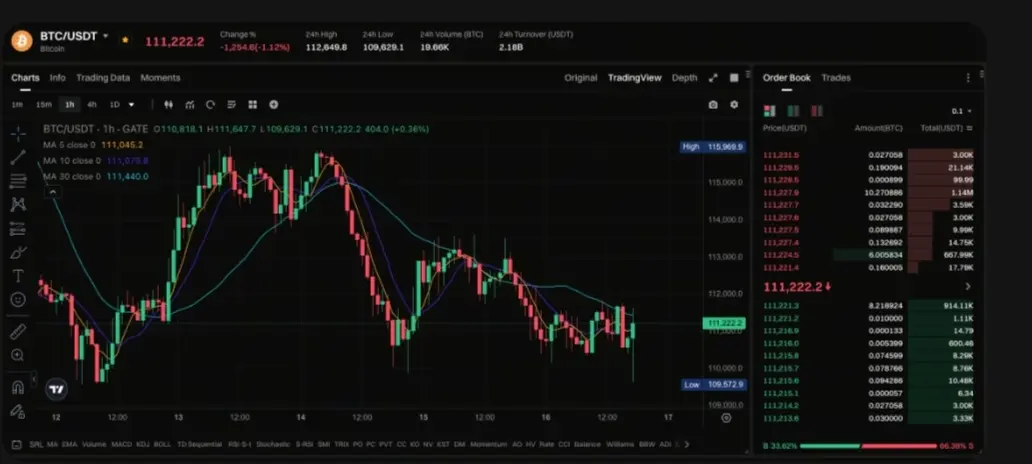
Task: Click the indicator panel icon before SRL
Action: [x=16, y=444]
